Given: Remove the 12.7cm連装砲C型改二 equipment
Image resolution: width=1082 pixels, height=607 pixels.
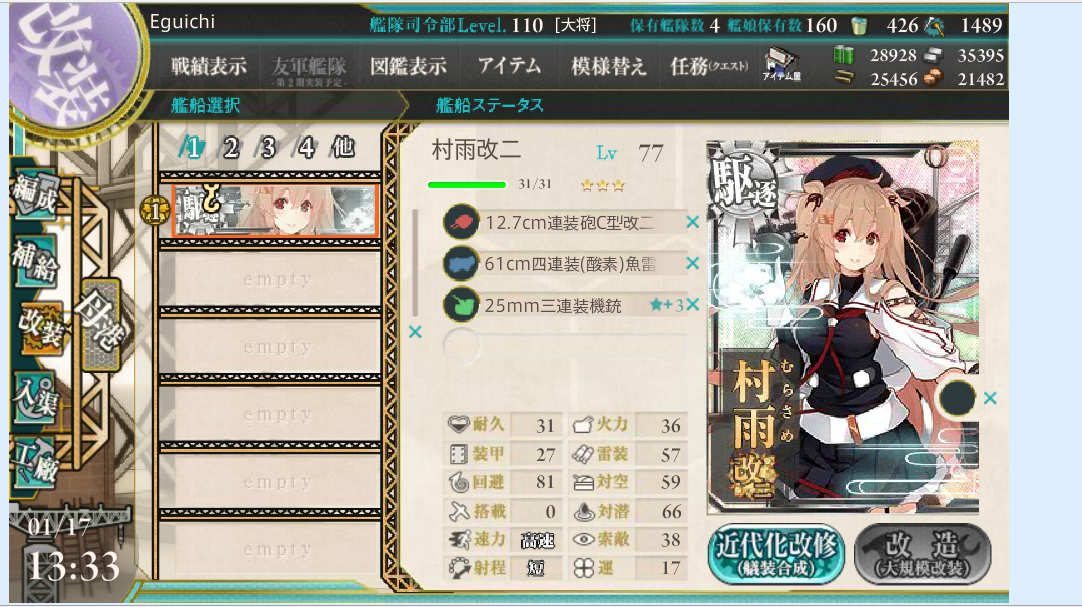Looking at the screenshot, I should pos(693,222).
